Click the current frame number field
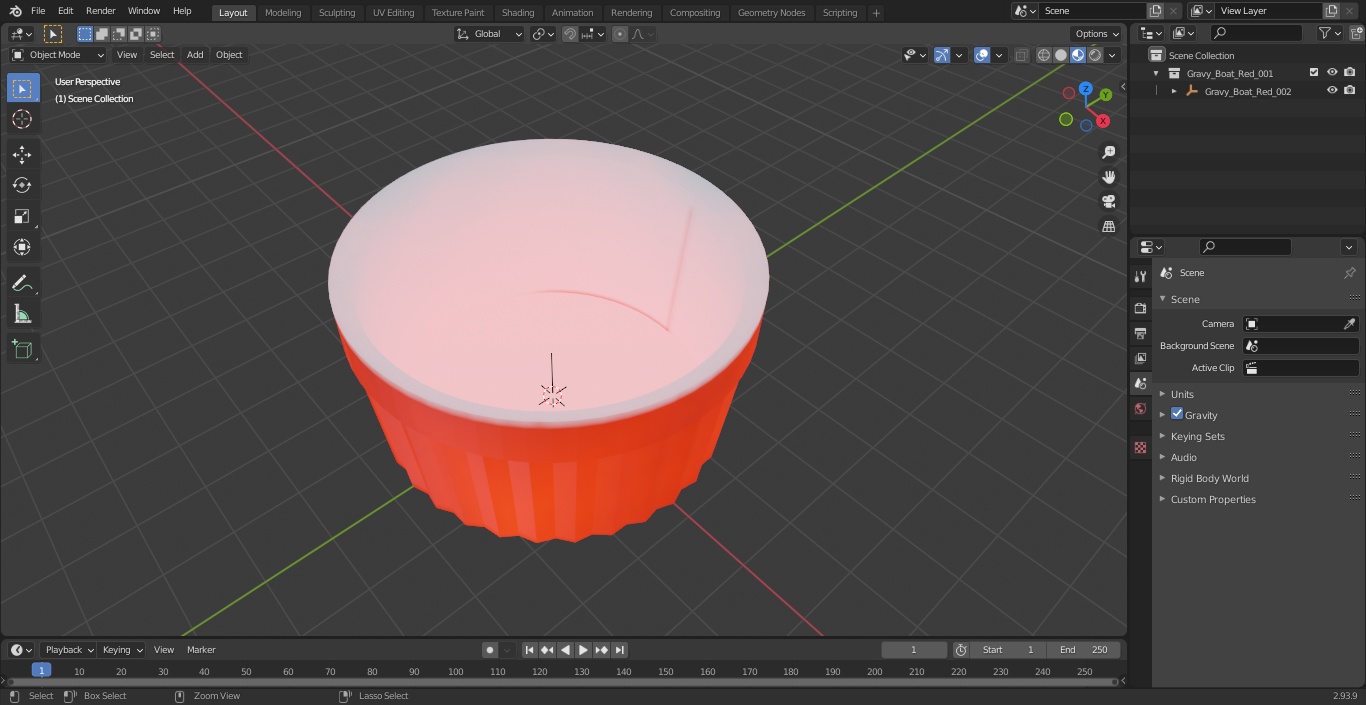Image resolution: width=1366 pixels, height=705 pixels. [914, 650]
